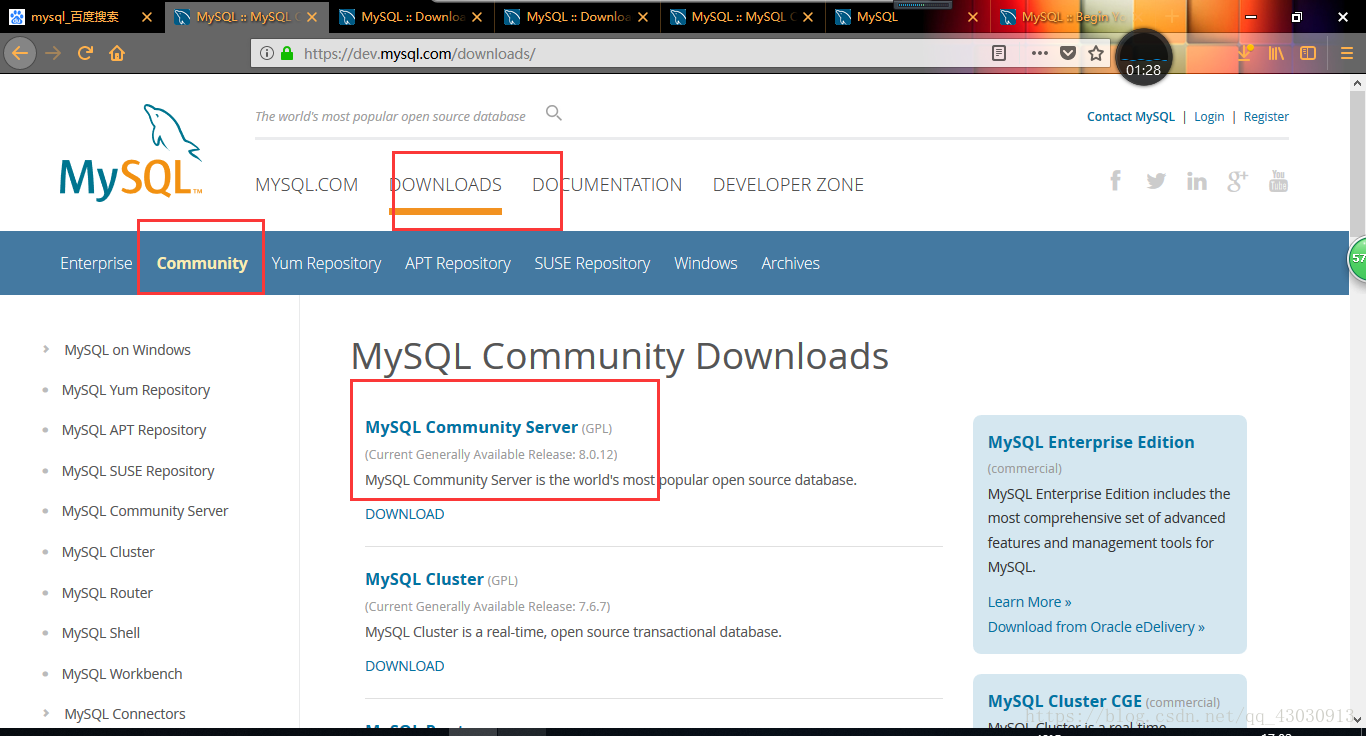The width and height of the screenshot is (1366, 736).
Task: Click the magnifier search icon beside tagline
Action: click(554, 113)
